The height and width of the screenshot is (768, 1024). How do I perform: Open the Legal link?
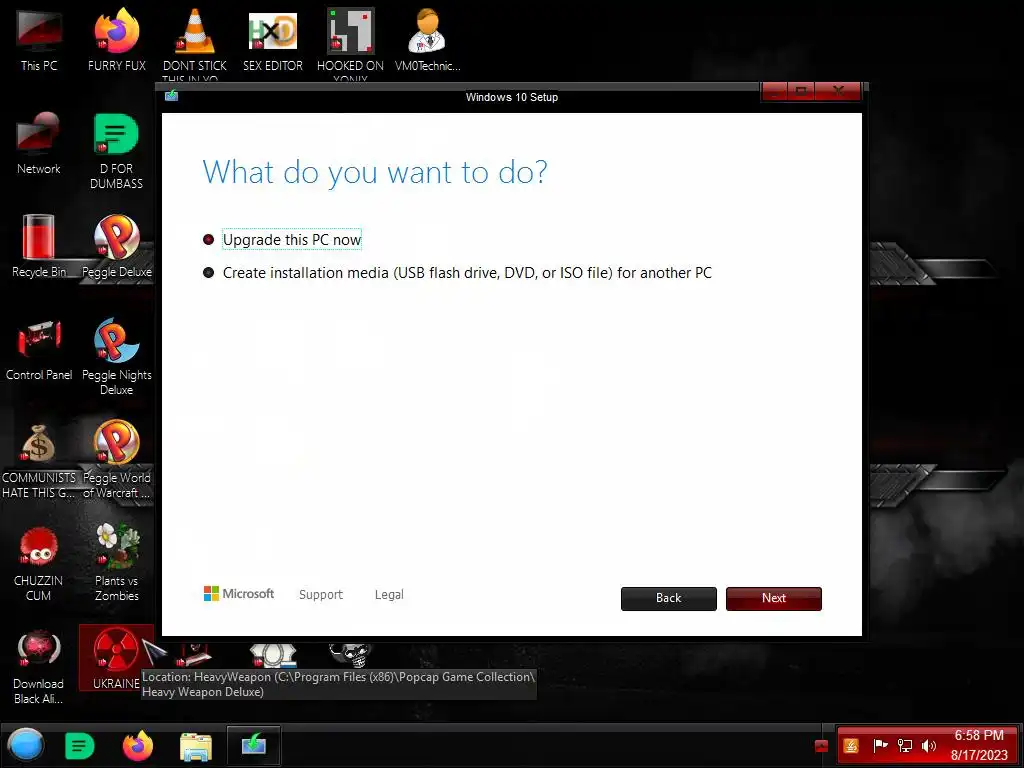click(389, 594)
